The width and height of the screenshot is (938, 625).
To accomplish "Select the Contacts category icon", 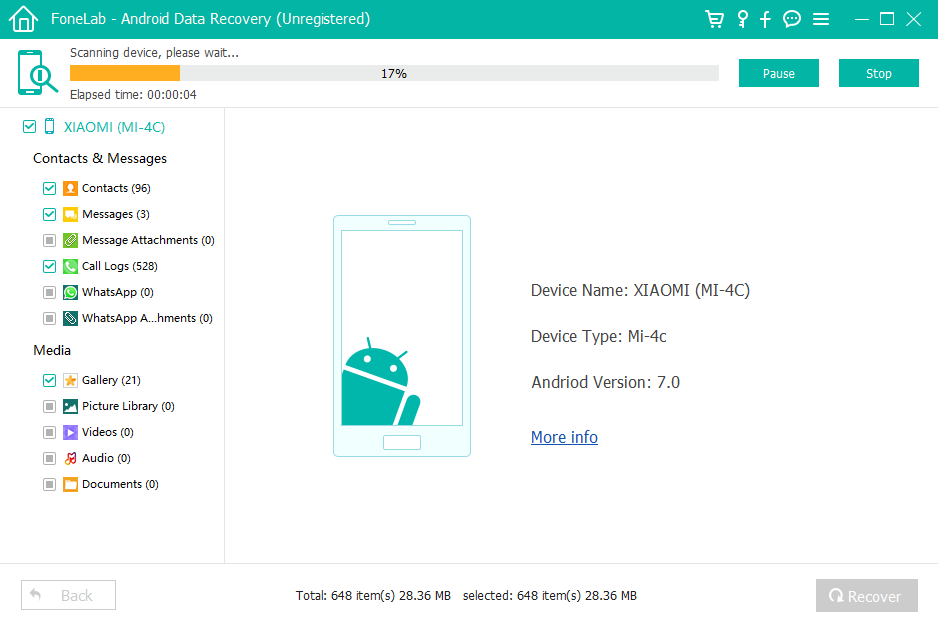I will point(69,188).
